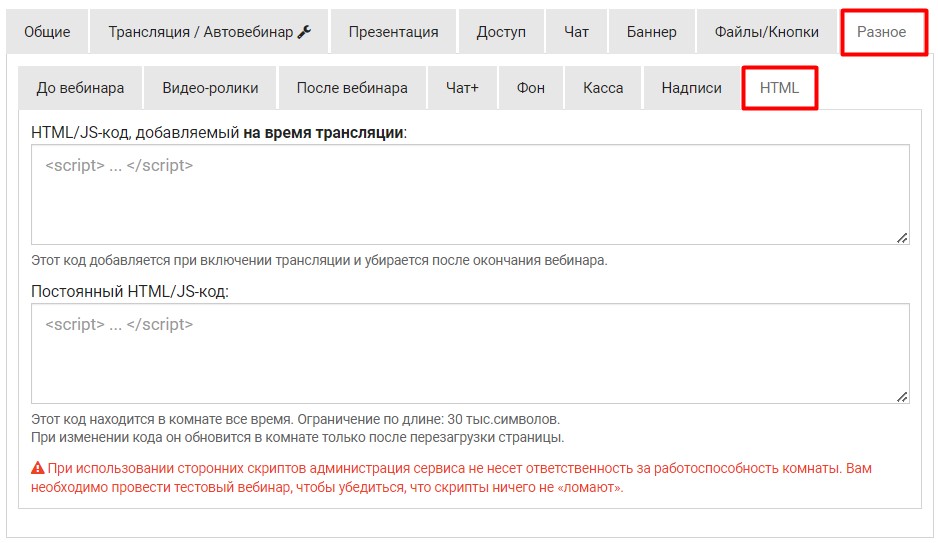Switch to the Презентация tab

tap(393, 32)
